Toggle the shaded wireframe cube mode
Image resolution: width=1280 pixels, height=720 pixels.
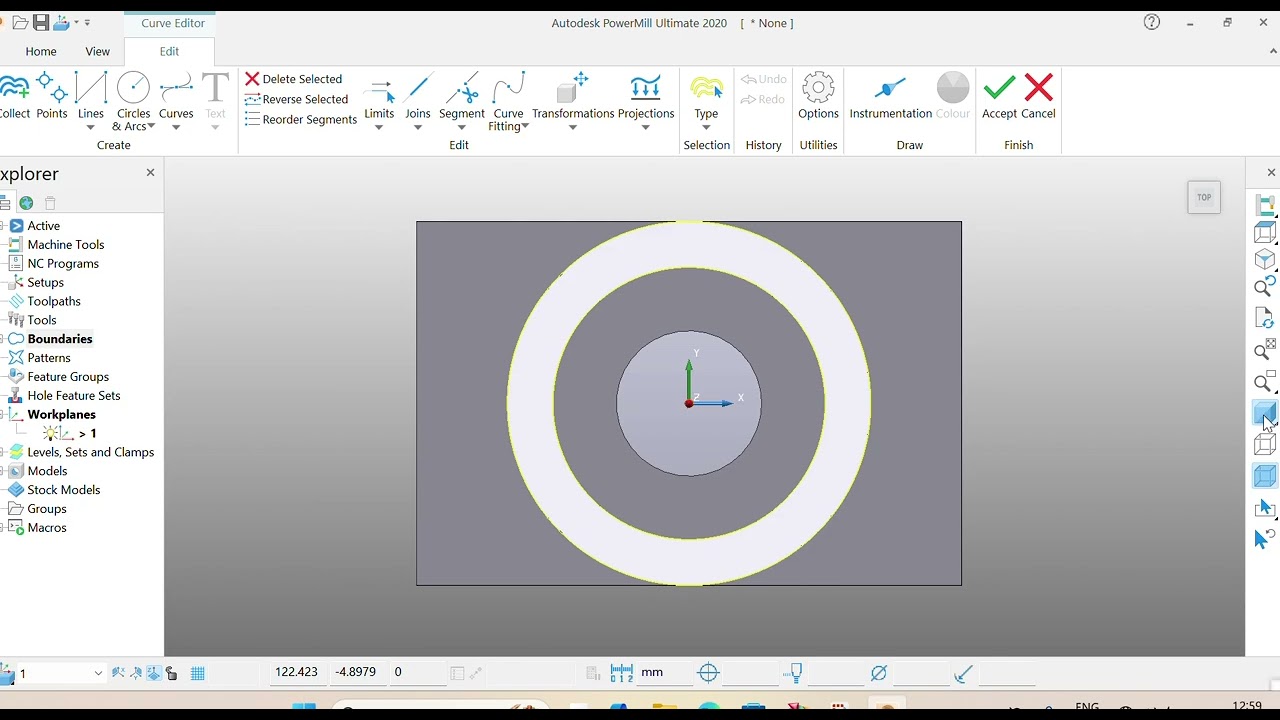1265,476
